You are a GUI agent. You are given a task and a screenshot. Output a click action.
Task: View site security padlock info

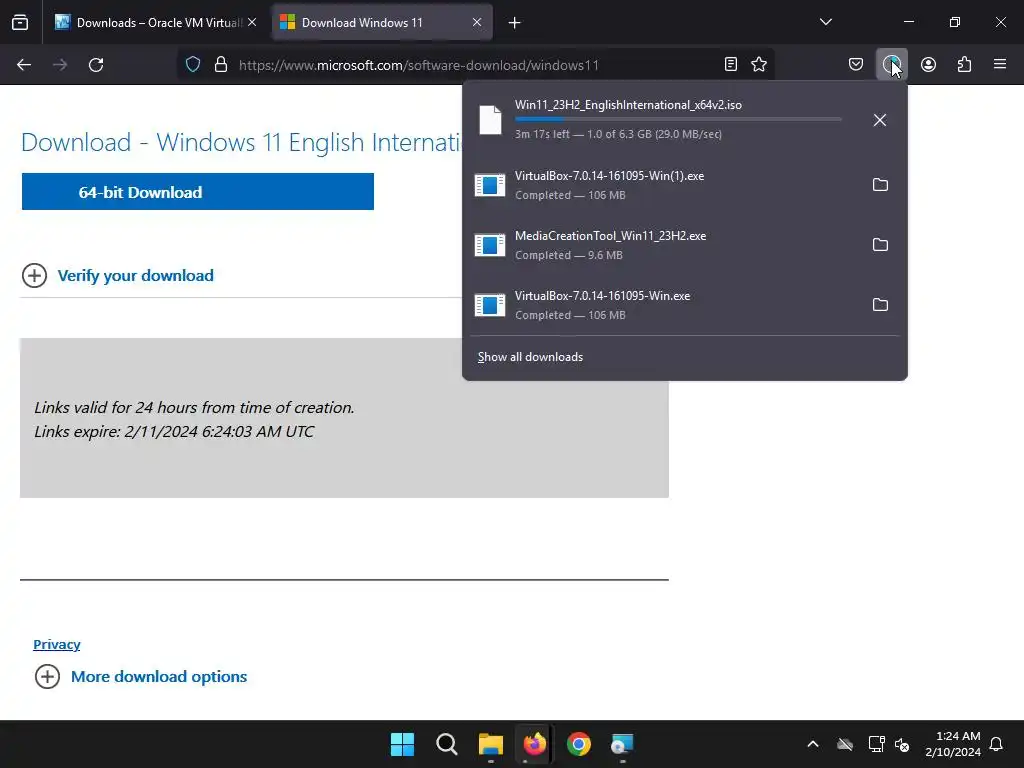pos(221,65)
